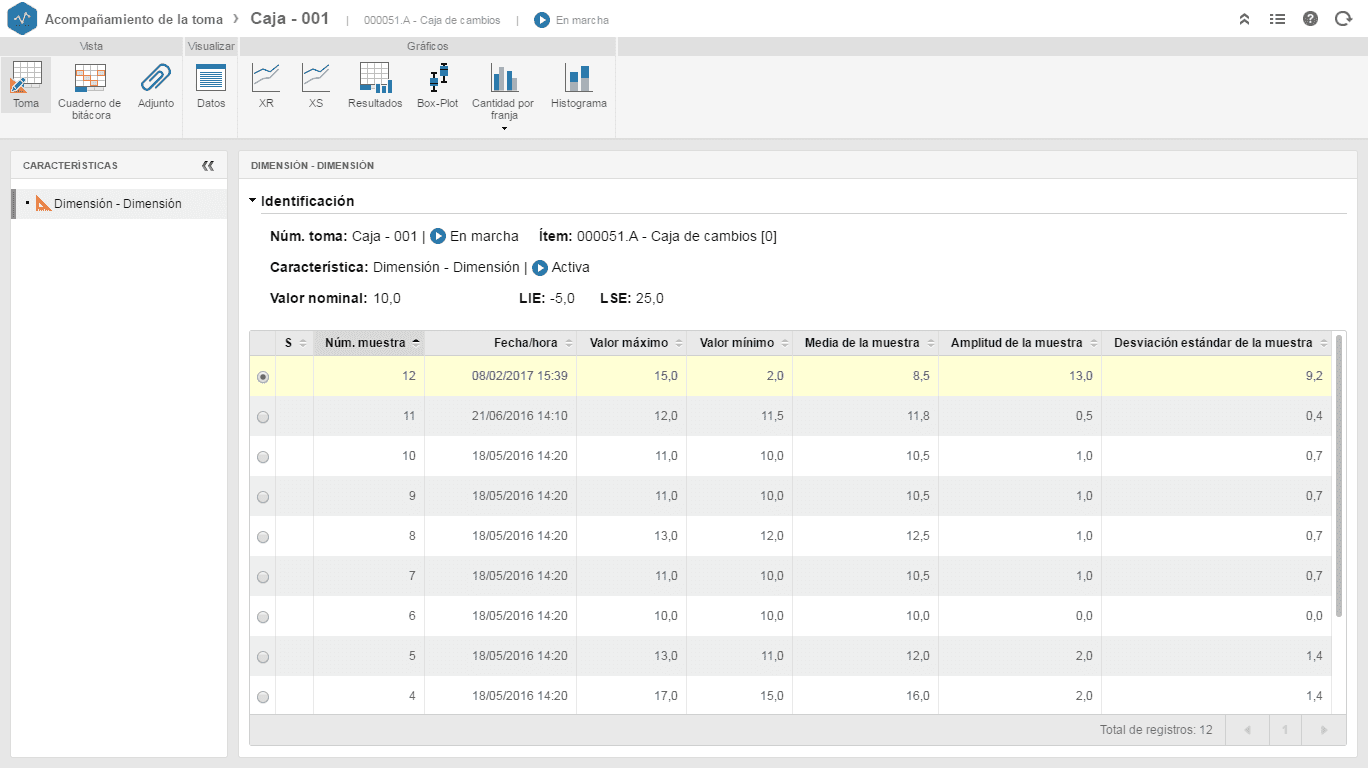Click Valor nominal 10,0 value
1368x768 pixels.
point(387,298)
